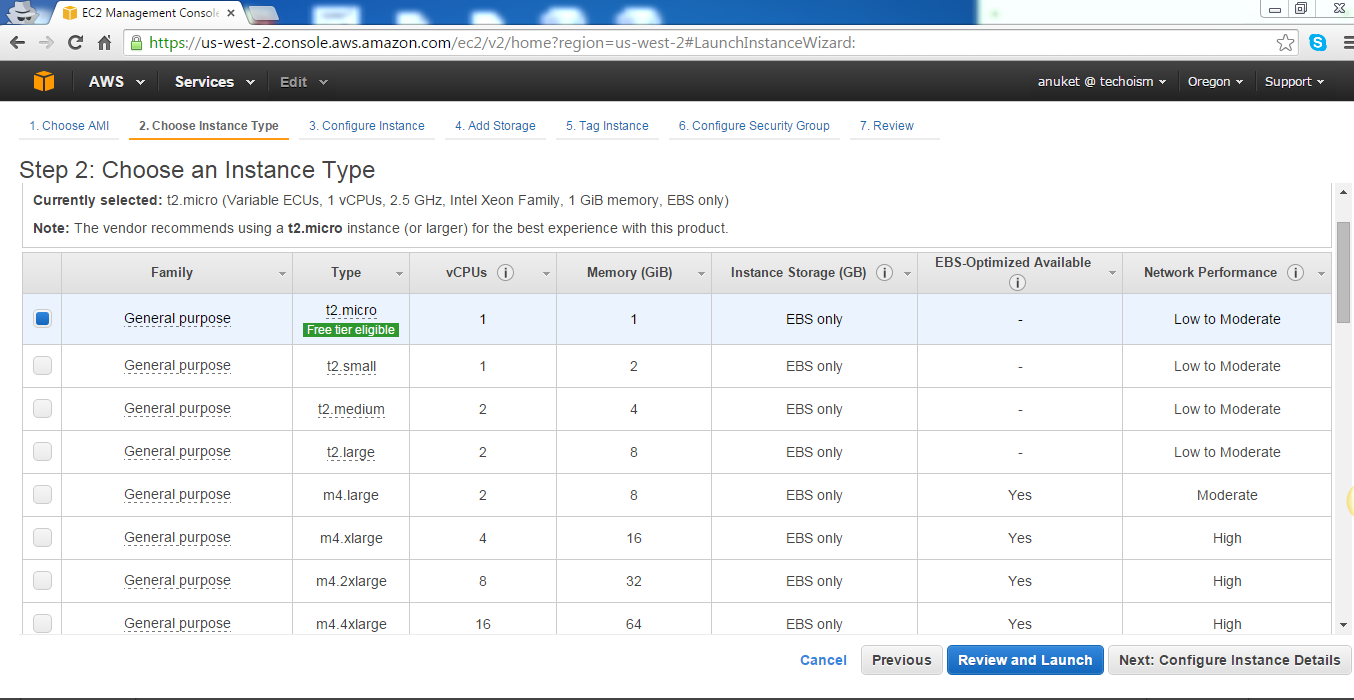Viewport: 1354px width, 700px height.
Task: Click the Cancel link
Action: (x=823, y=660)
